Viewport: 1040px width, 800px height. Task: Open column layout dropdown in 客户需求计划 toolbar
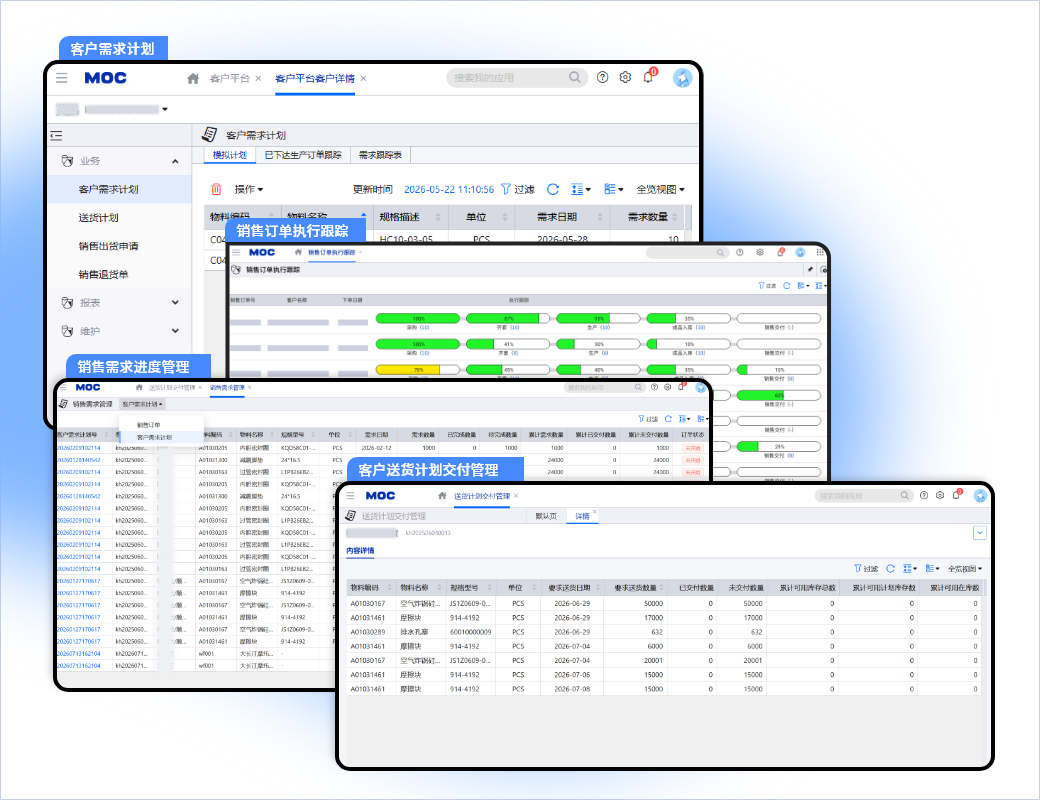(614, 189)
